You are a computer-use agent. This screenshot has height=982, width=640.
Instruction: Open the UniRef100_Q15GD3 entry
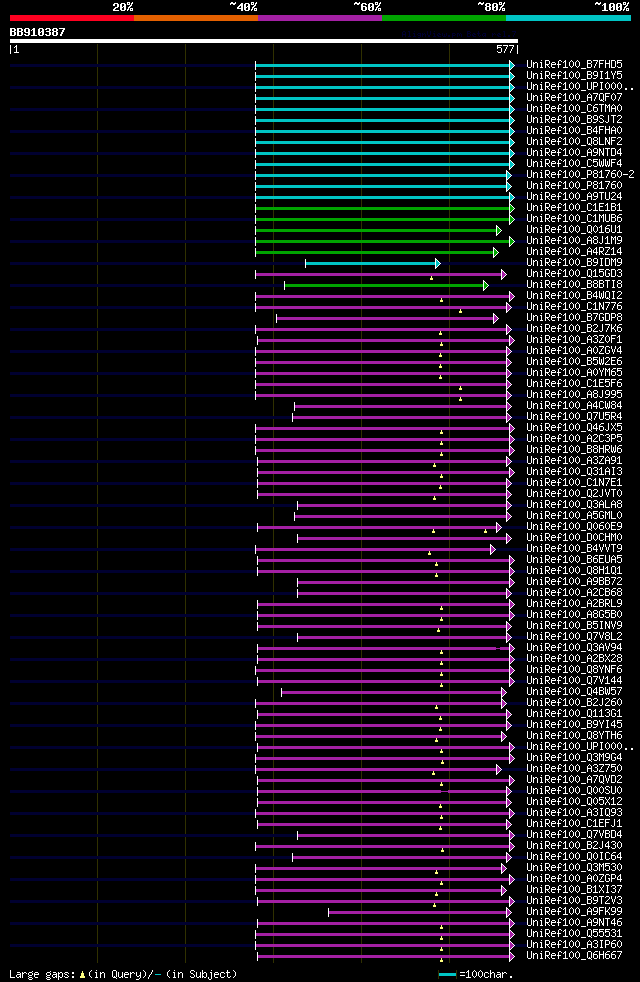574,274
